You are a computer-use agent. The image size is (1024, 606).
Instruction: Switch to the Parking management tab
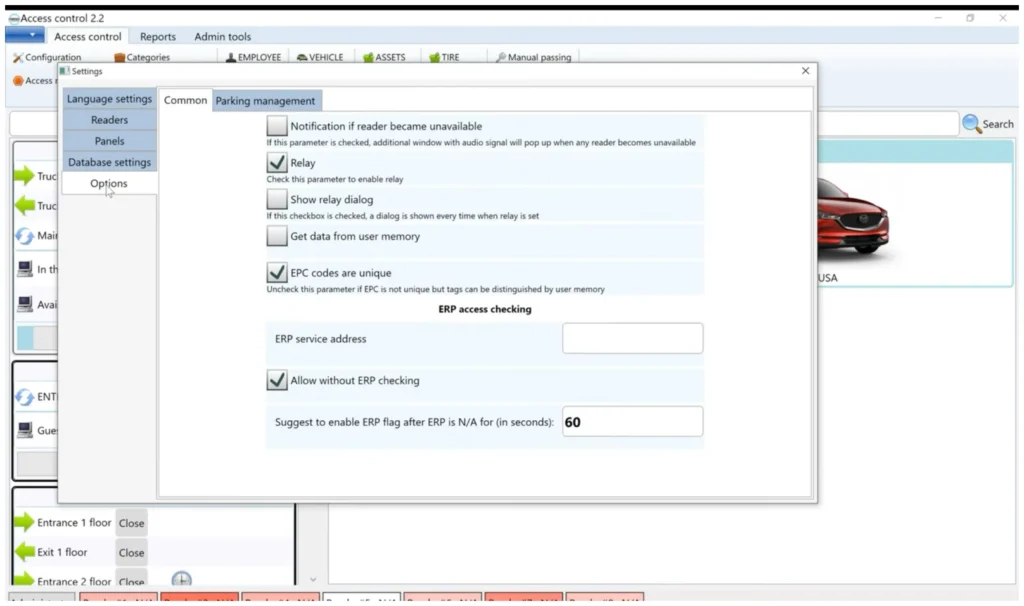click(x=265, y=101)
